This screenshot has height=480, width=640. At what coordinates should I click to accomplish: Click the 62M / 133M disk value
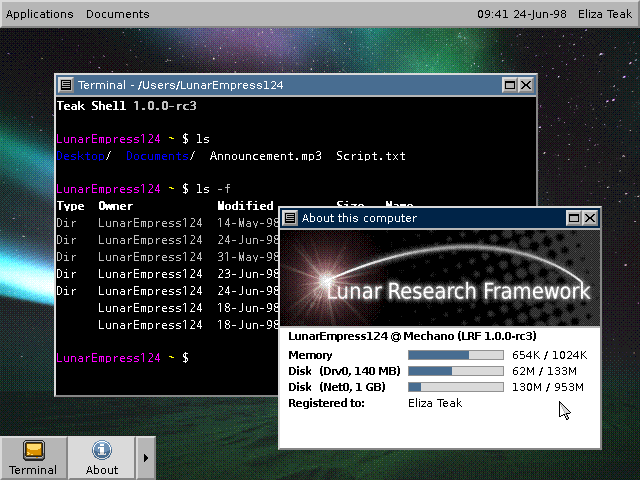(x=544, y=371)
